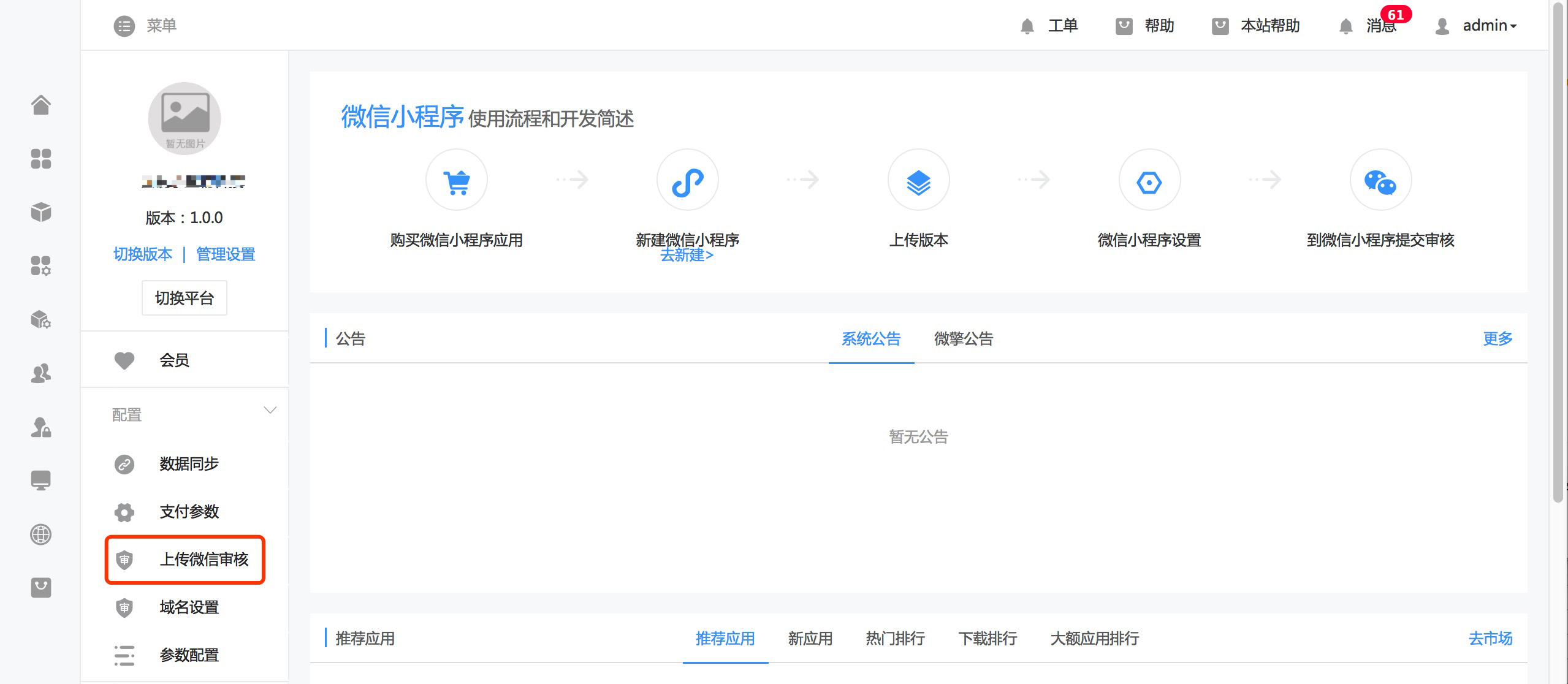Click the bag icon beside 本站帮助
This screenshot has height=684, width=1568.
[x=1220, y=26]
